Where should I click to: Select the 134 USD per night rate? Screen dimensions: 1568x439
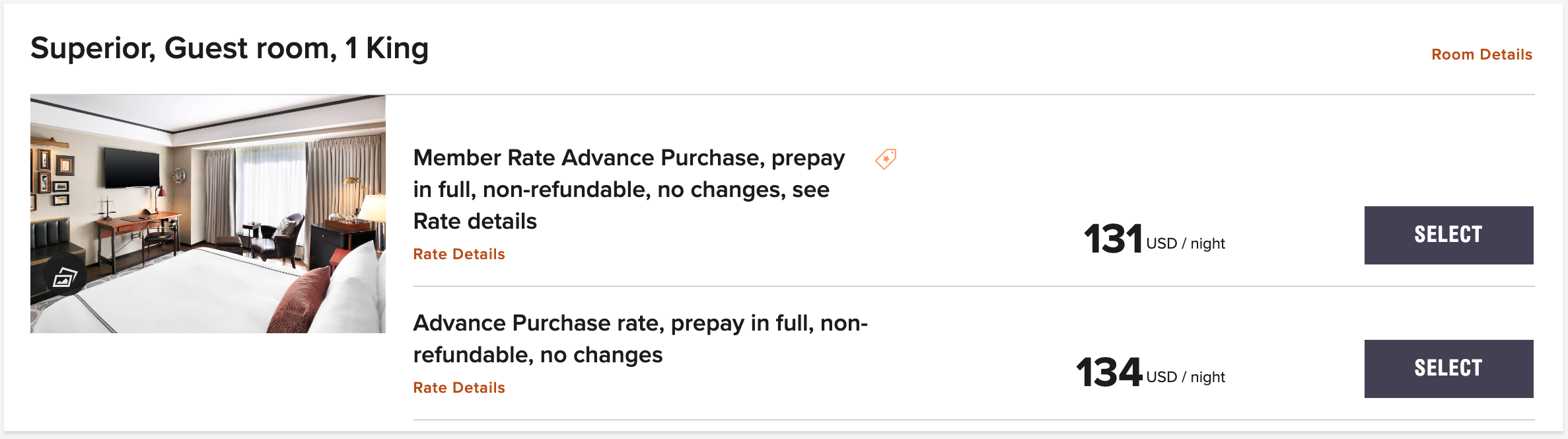tap(1448, 369)
